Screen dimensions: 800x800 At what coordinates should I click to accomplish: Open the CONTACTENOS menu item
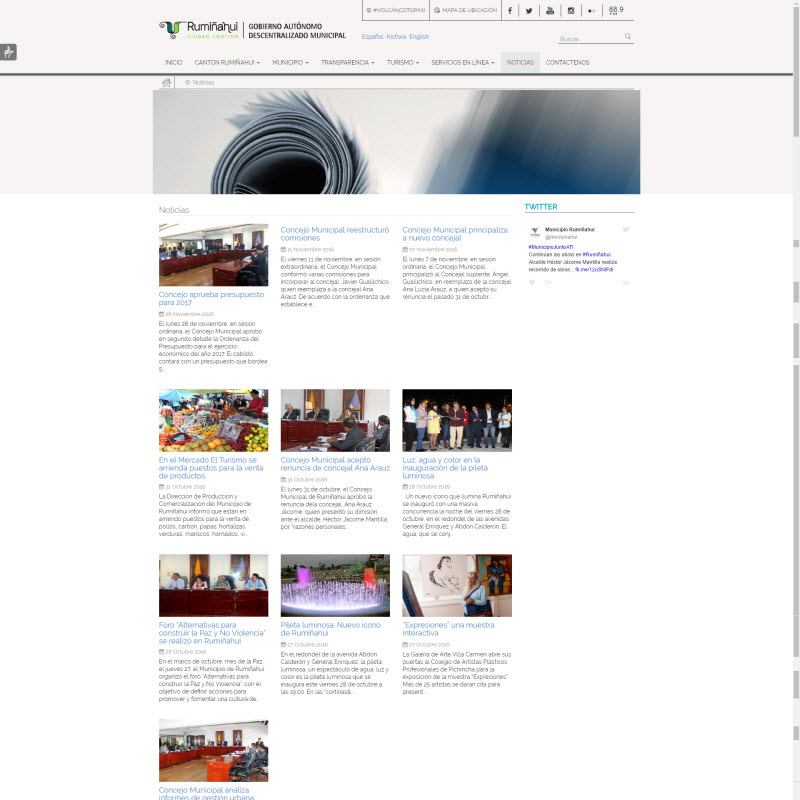pos(567,62)
